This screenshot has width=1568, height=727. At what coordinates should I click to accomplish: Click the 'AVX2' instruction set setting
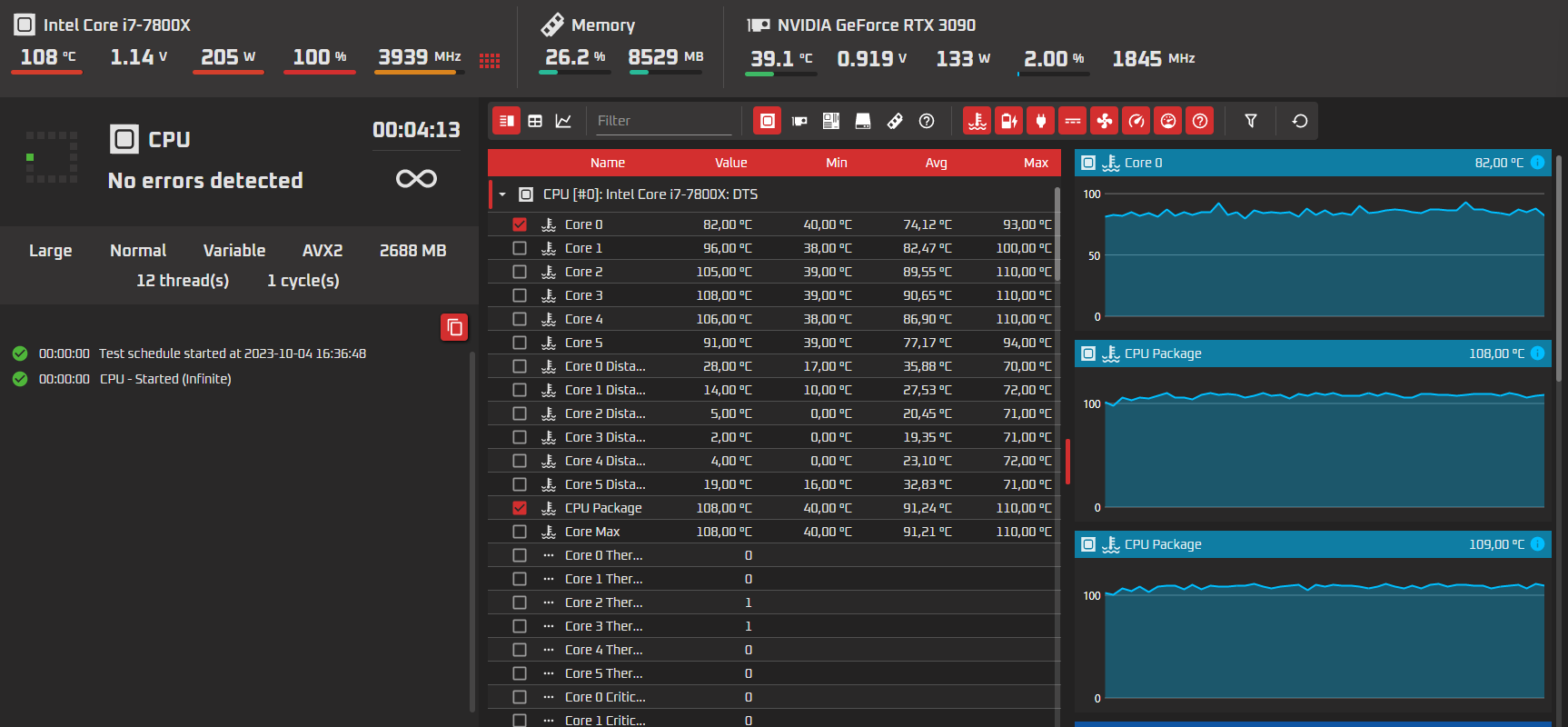coord(323,251)
